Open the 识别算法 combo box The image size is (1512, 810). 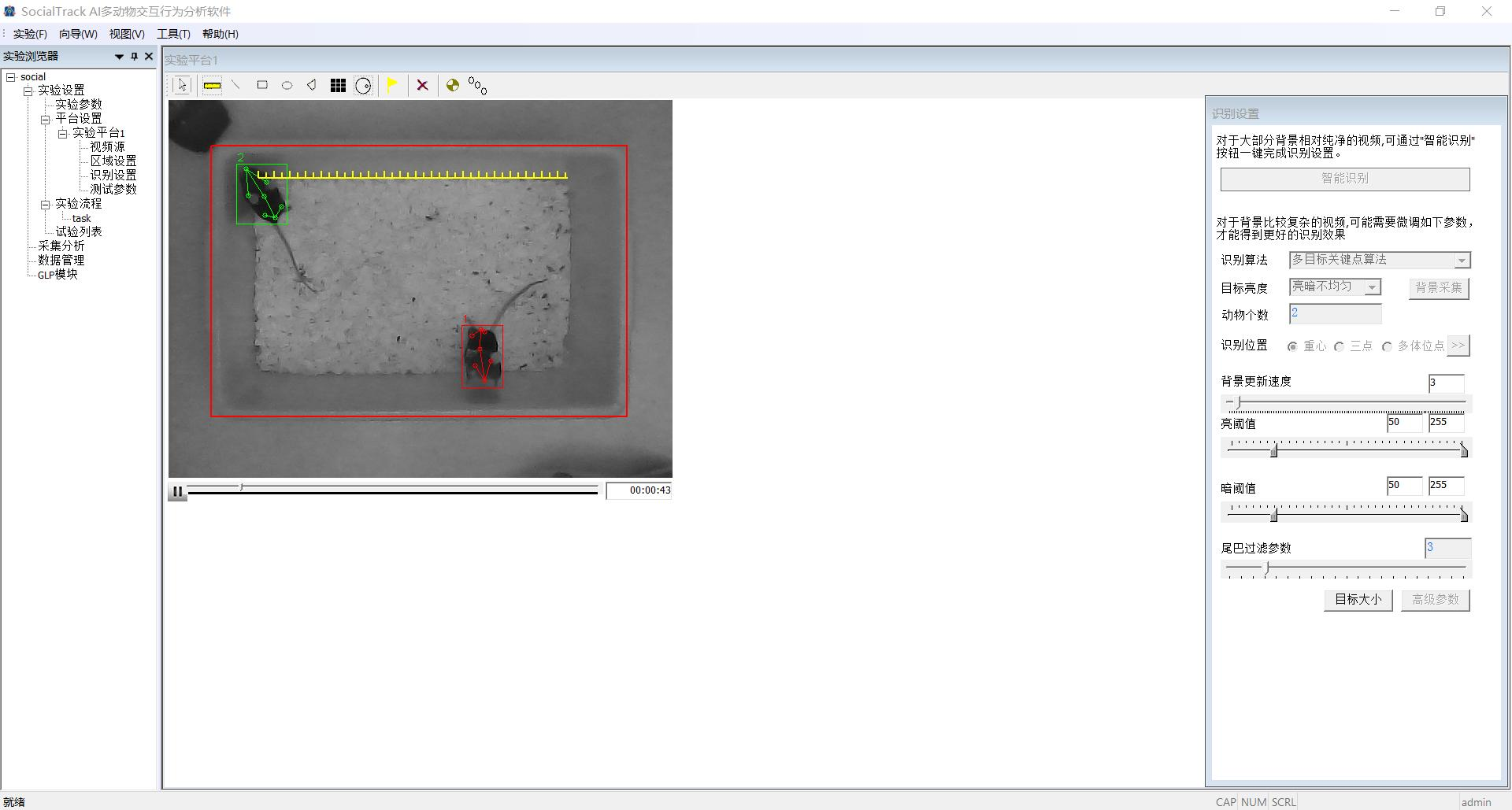(x=1380, y=260)
